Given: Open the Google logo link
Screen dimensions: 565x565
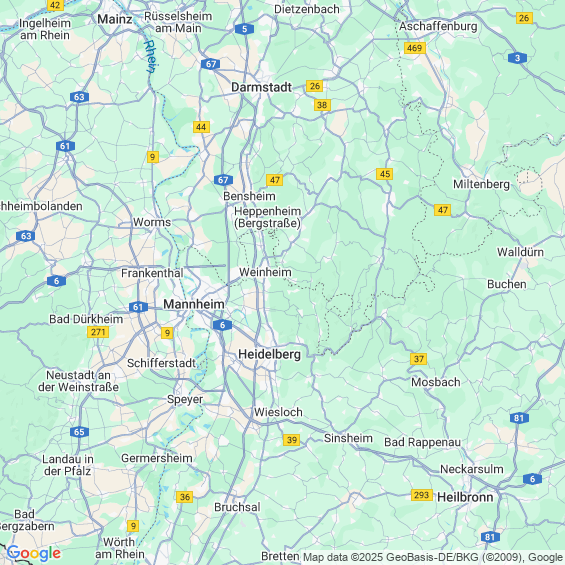Looking at the screenshot, I should 34,553.
